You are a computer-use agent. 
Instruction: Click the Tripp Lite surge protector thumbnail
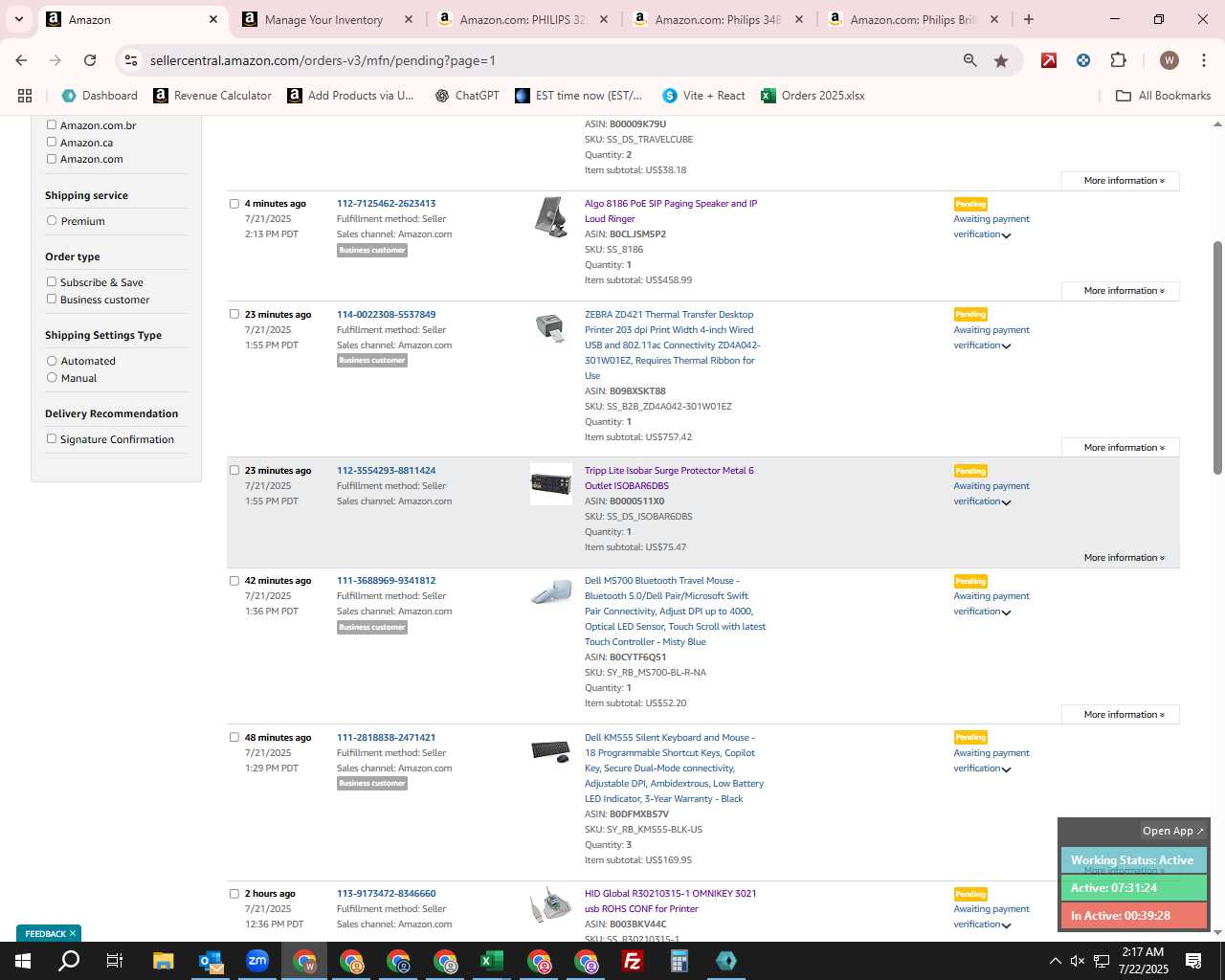[x=551, y=484]
